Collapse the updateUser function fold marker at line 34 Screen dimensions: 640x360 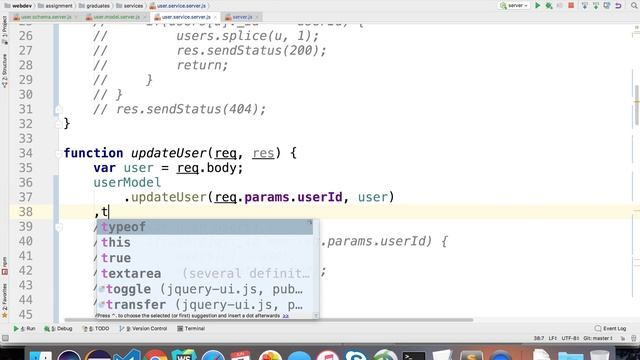pyautogui.click(x=58, y=153)
